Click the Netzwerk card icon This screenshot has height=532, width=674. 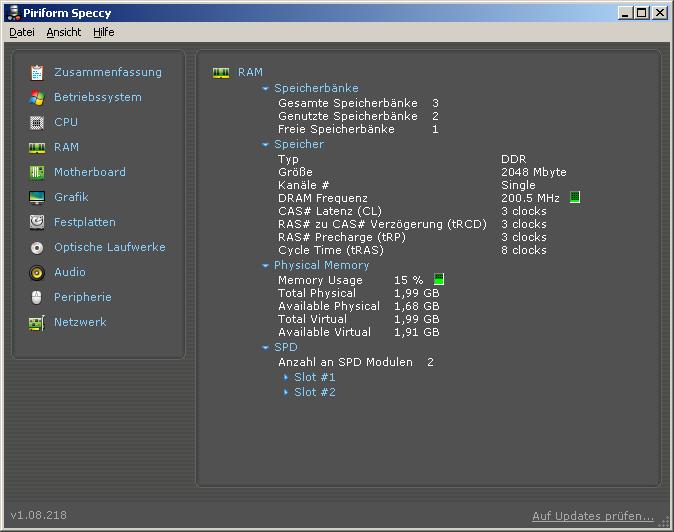tap(37, 323)
